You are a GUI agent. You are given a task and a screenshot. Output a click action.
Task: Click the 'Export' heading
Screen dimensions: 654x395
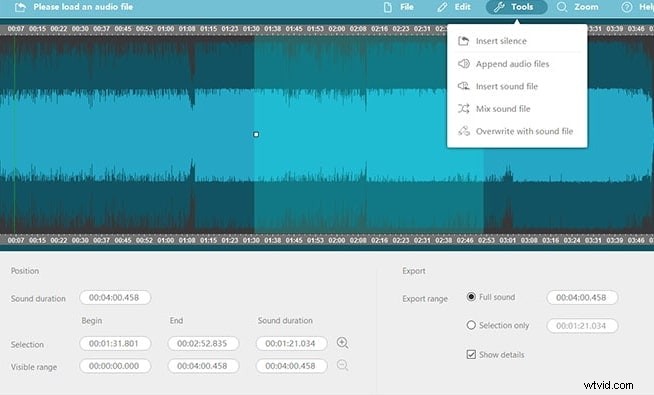pos(414,271)
